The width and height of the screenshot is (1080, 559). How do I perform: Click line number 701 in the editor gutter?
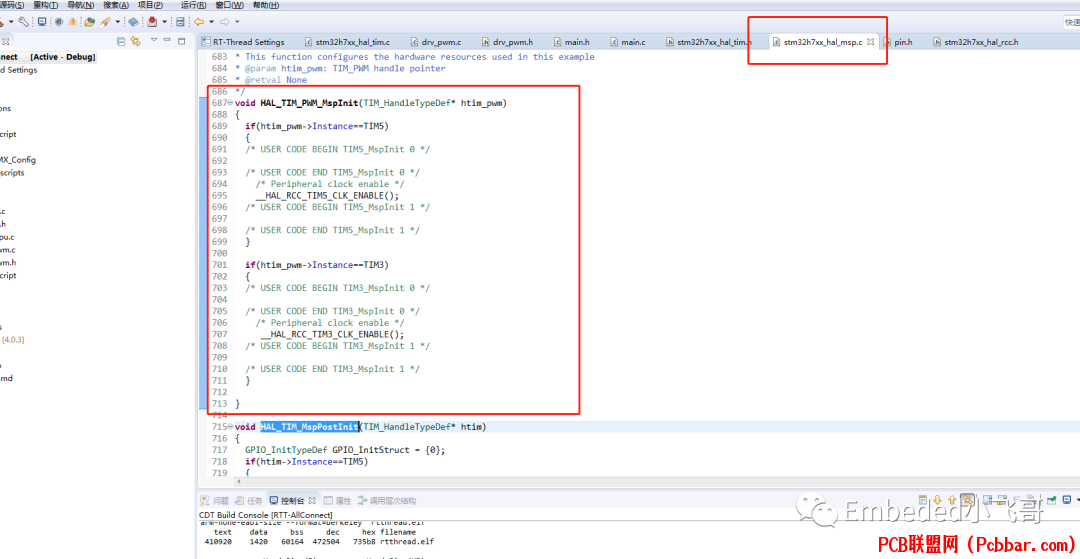(220, 265)
